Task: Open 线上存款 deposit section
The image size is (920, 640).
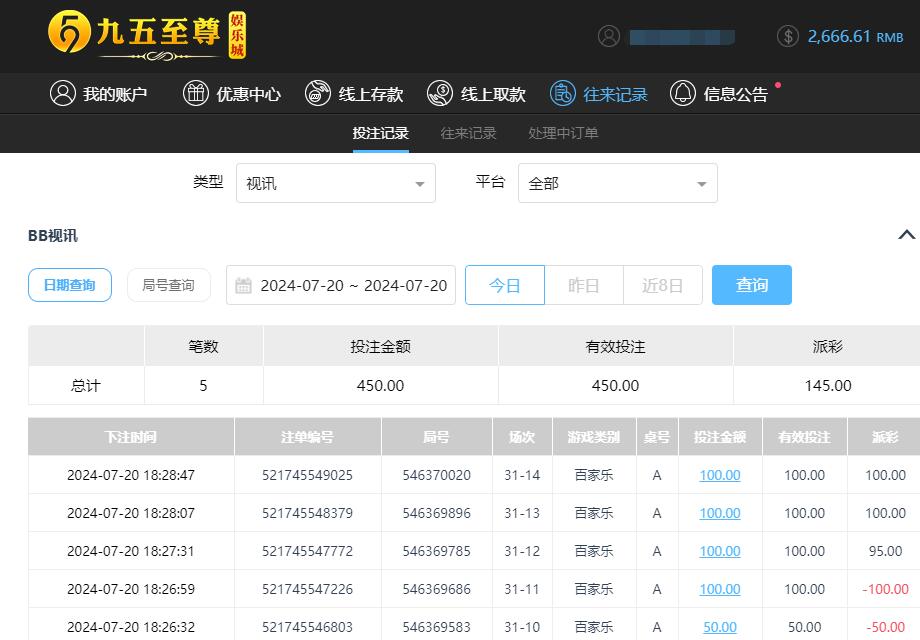Action: point(319,93)
